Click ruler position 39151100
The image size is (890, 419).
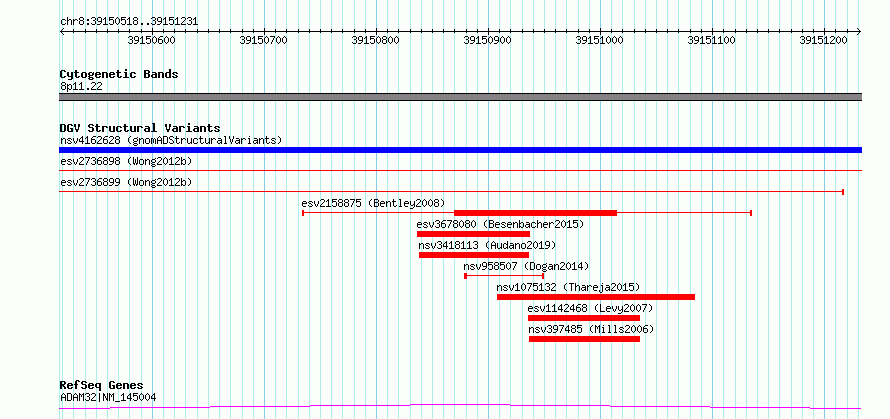coord(711,40)
